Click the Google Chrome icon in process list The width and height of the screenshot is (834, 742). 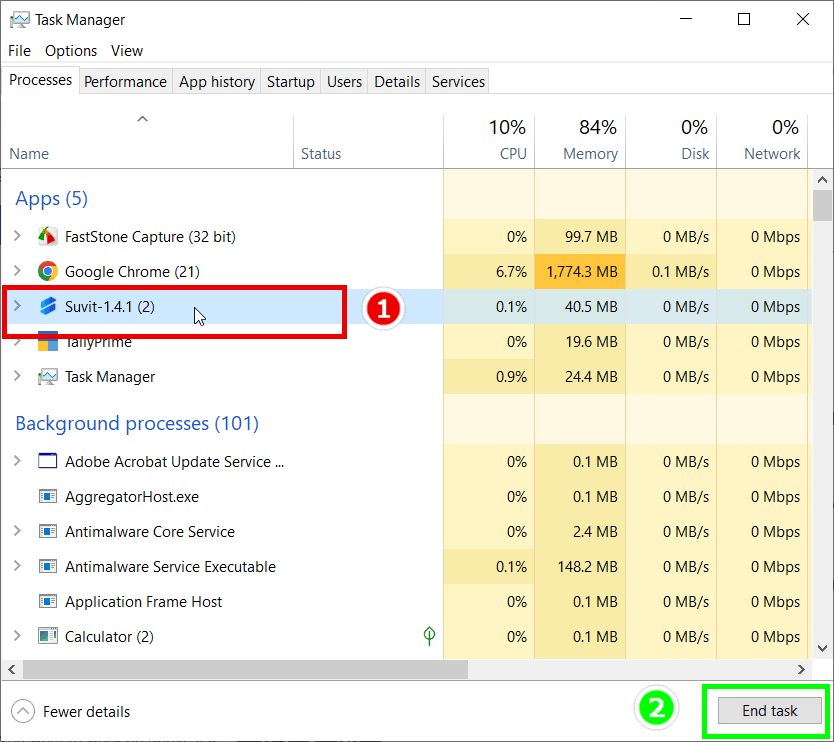point(47,271)
